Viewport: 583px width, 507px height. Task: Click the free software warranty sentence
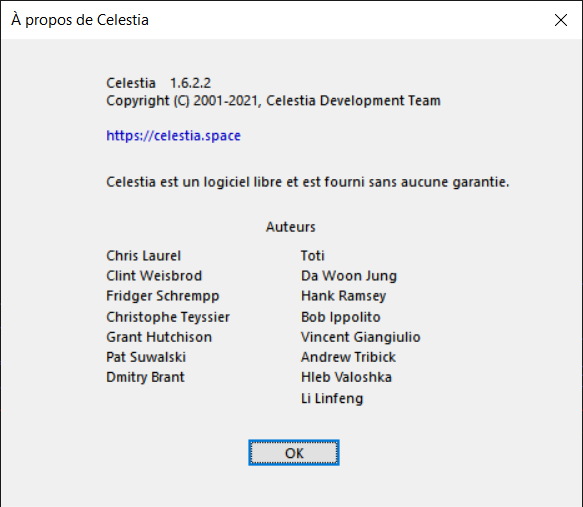tap(307, 182)
